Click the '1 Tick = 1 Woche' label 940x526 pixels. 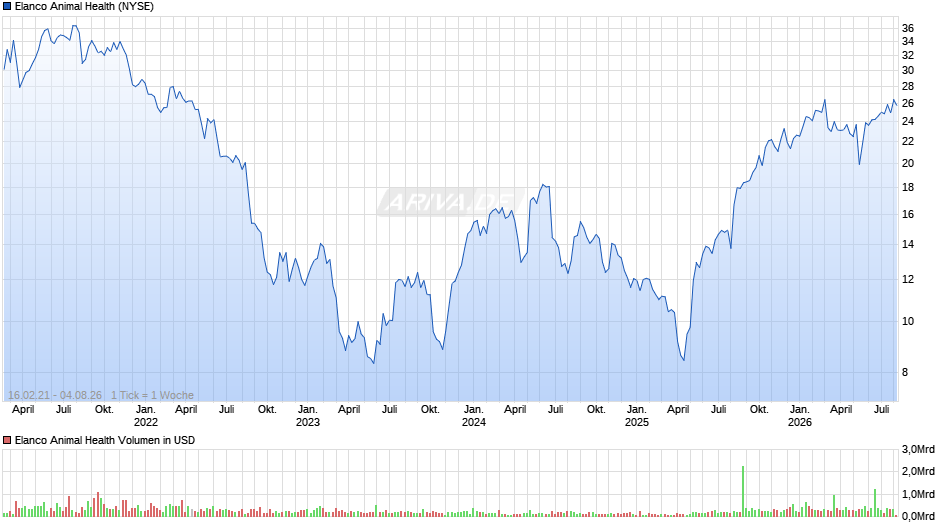(152, 395)
